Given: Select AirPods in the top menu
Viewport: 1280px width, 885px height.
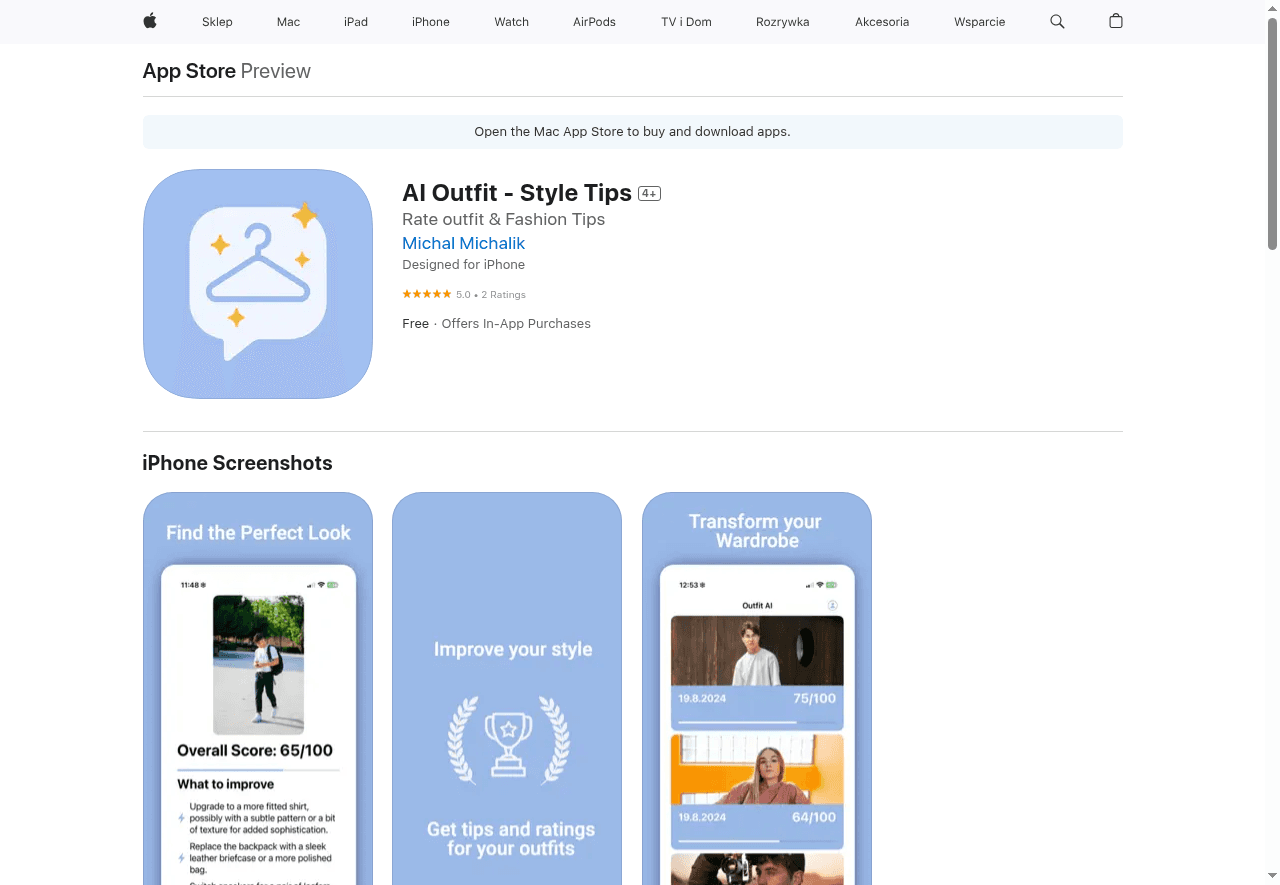Looking at the screenshot, I should point(594,22).
